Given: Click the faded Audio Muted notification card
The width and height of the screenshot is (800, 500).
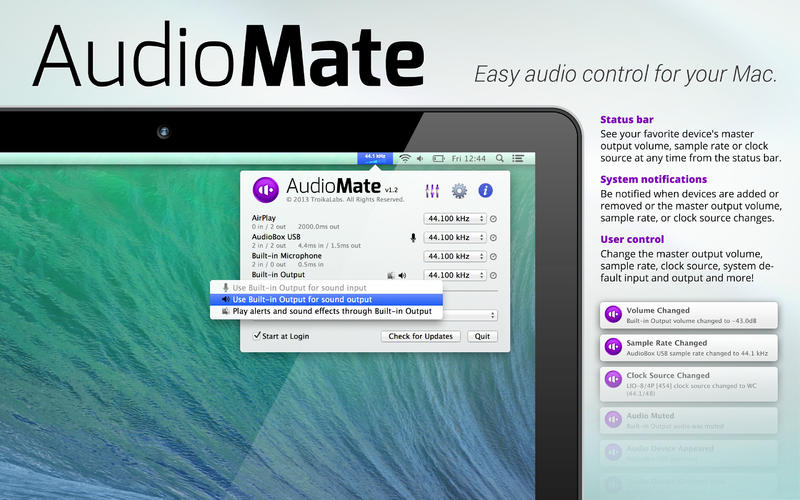Looking at the screenshot, I should click(x=689, y=420).
